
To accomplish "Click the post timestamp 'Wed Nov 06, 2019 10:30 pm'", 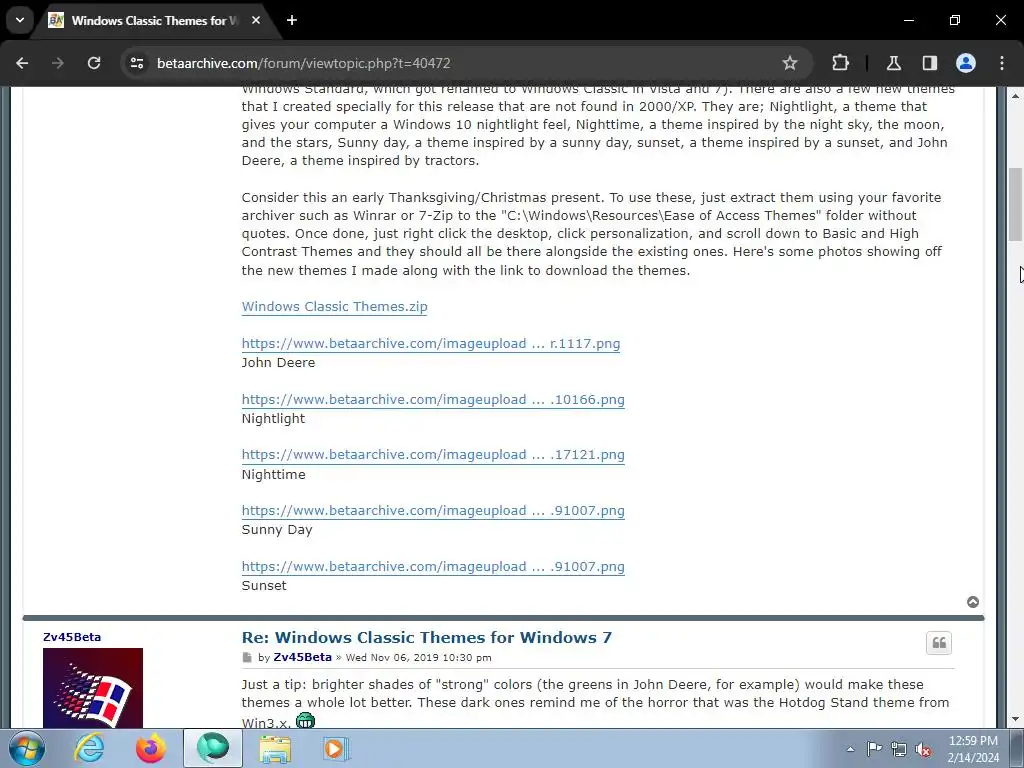I will pos(419,658).
